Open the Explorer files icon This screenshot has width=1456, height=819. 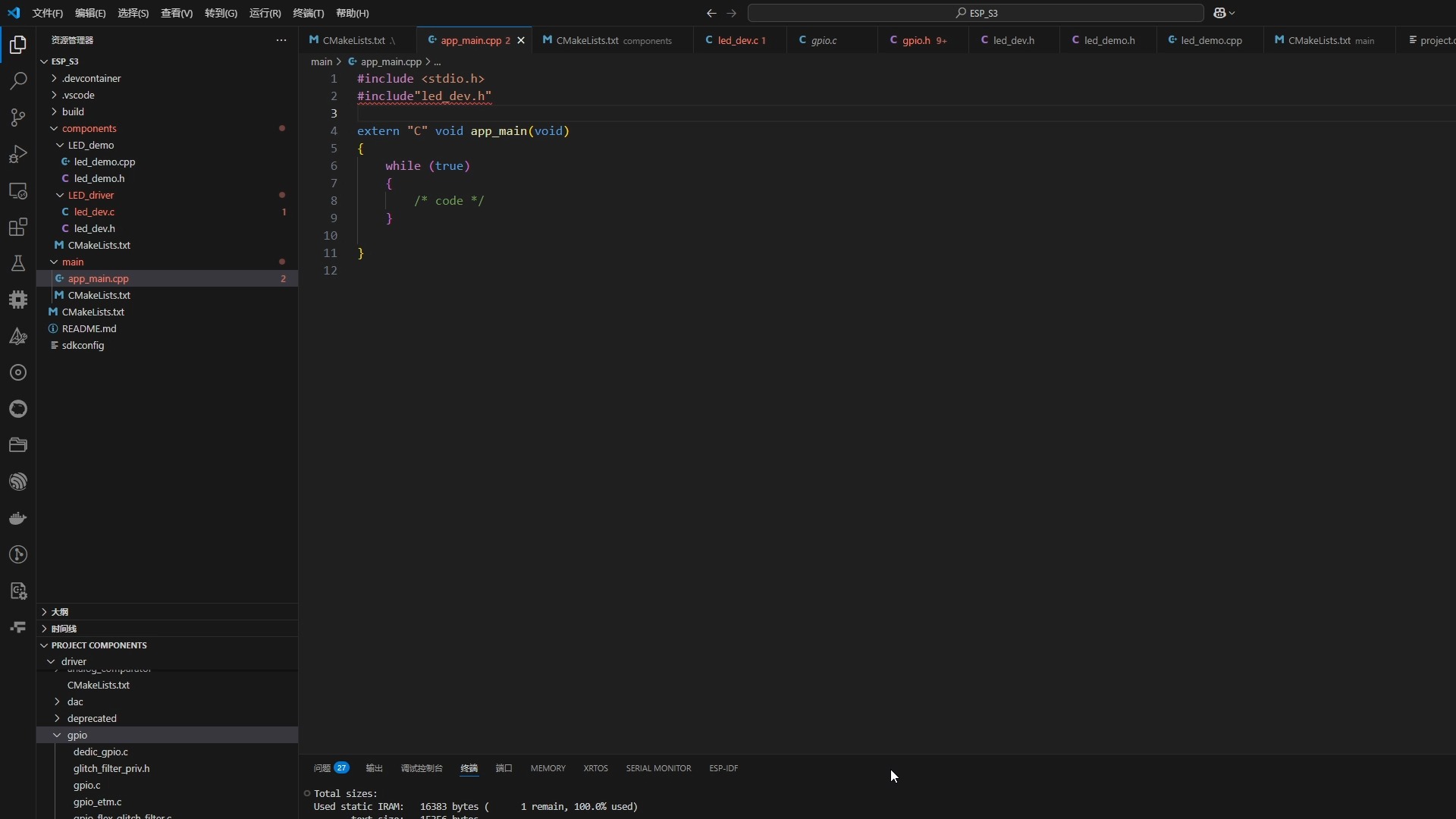point(18,45)
